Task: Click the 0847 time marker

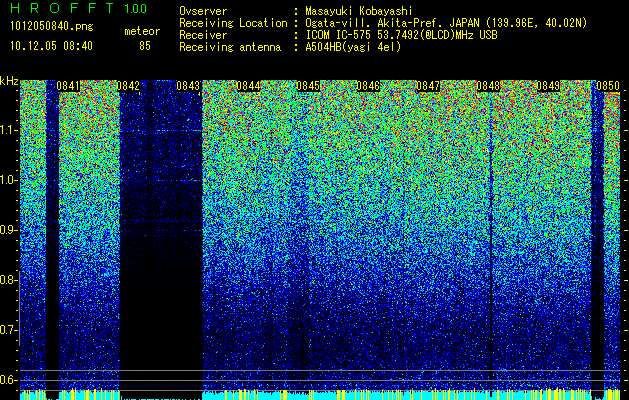Action: [x=428, y=86]
